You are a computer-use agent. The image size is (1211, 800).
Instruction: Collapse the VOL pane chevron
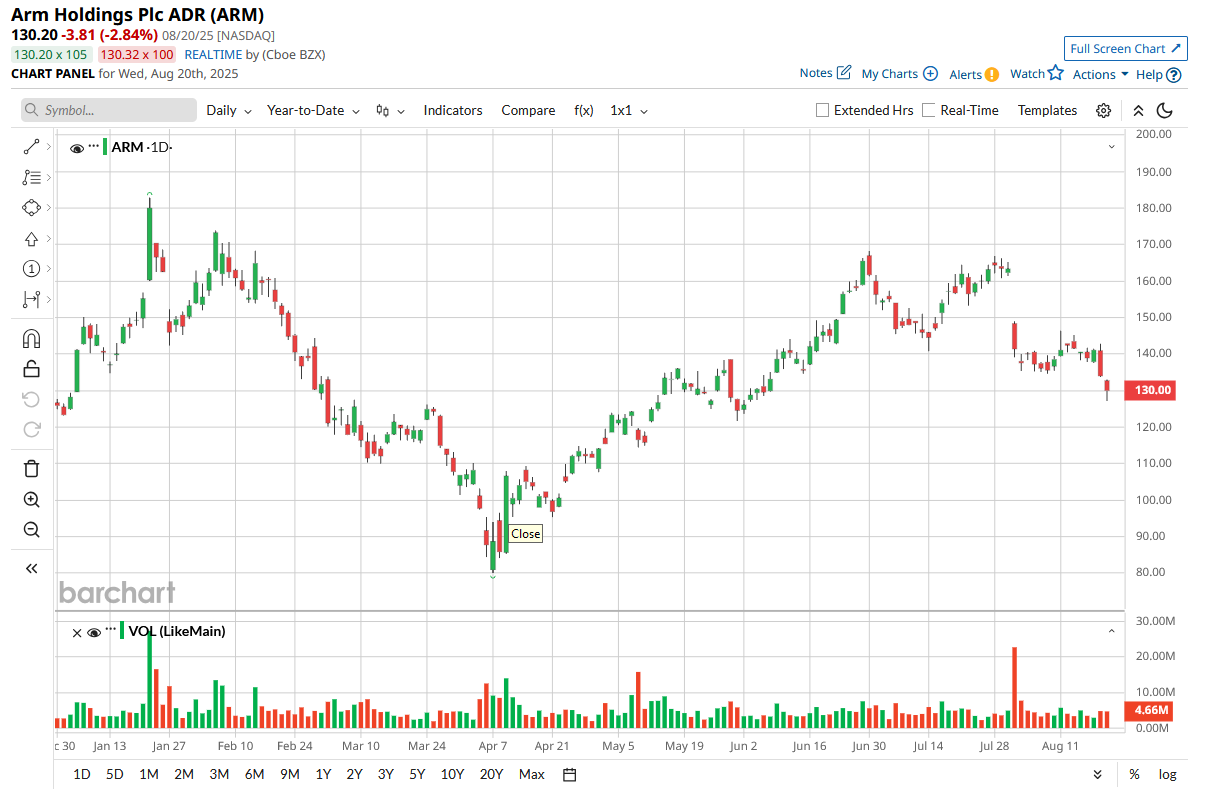pyautogui.click(x=1111, y=631)
